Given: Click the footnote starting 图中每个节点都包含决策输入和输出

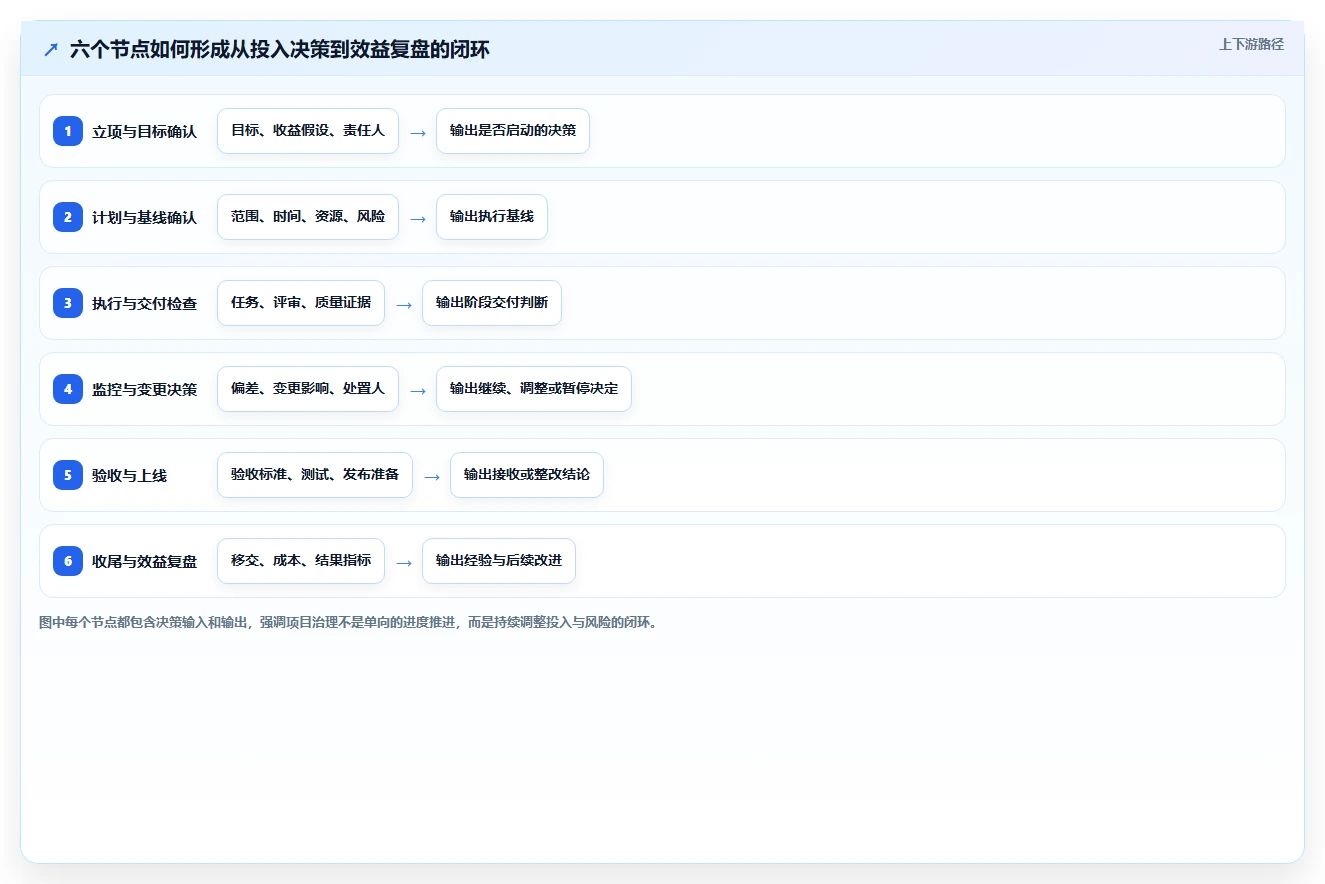Looking at the screenshot, I should [x=348, y=622].
